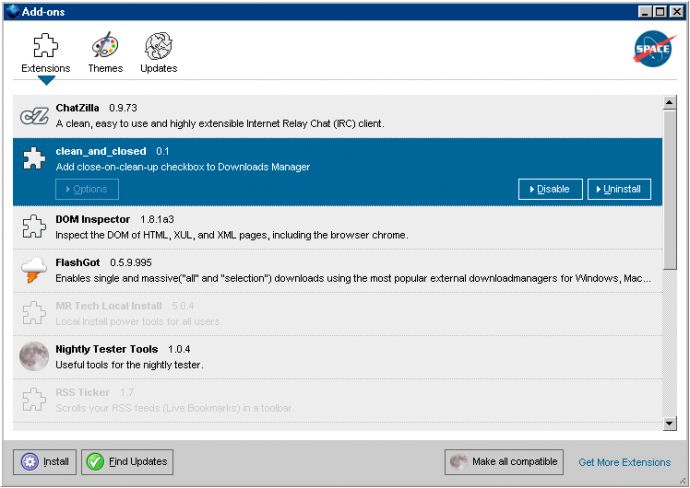Click the green checkmark icon on Find Updates
This screenshot has width=690, height=488.
95,462
